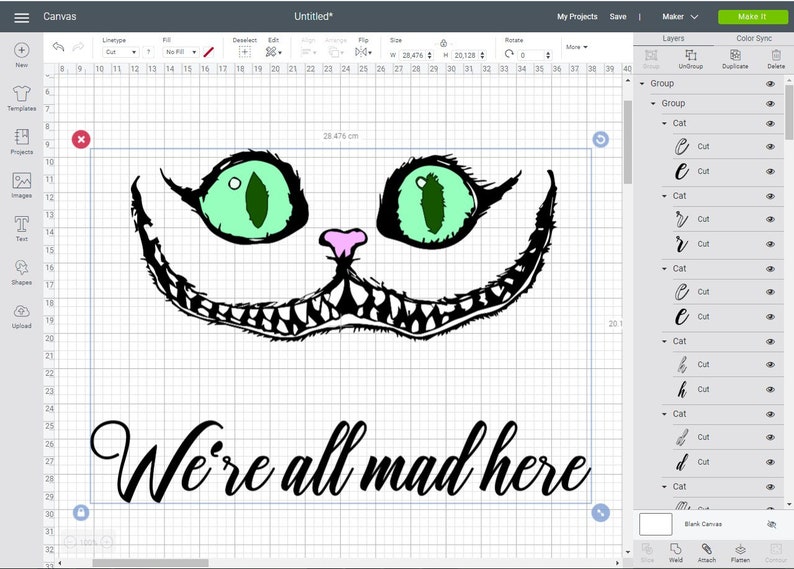Click the Delete layer icon
This screenshot has height=569, width=794.
click(776, 55)
